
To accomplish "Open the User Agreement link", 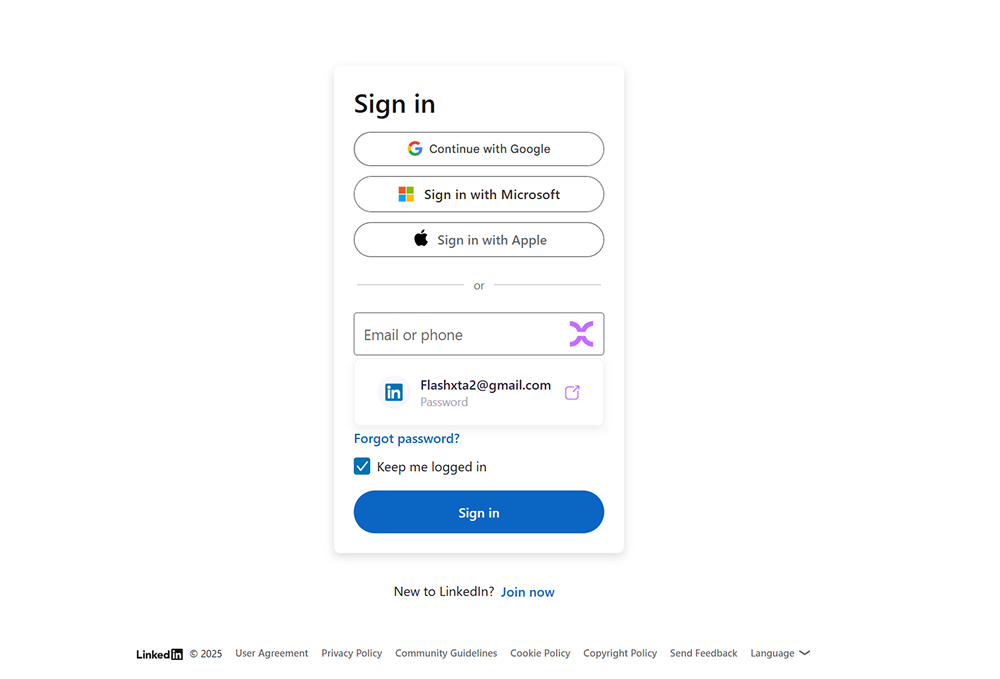I will [x=272, y=653].
